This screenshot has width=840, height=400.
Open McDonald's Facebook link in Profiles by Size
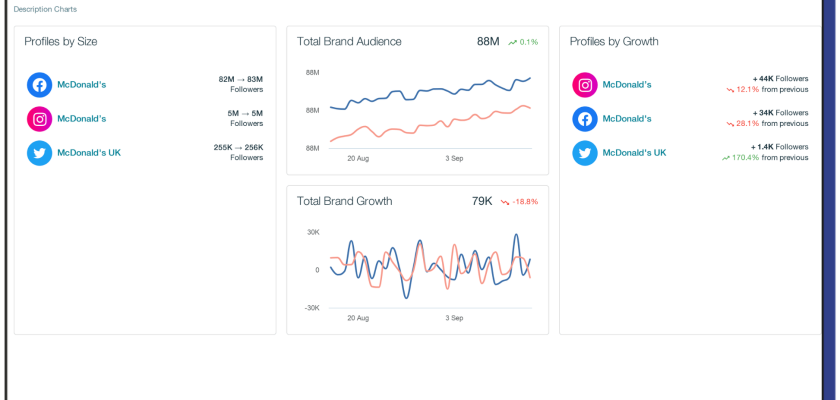tap(82, 85)
